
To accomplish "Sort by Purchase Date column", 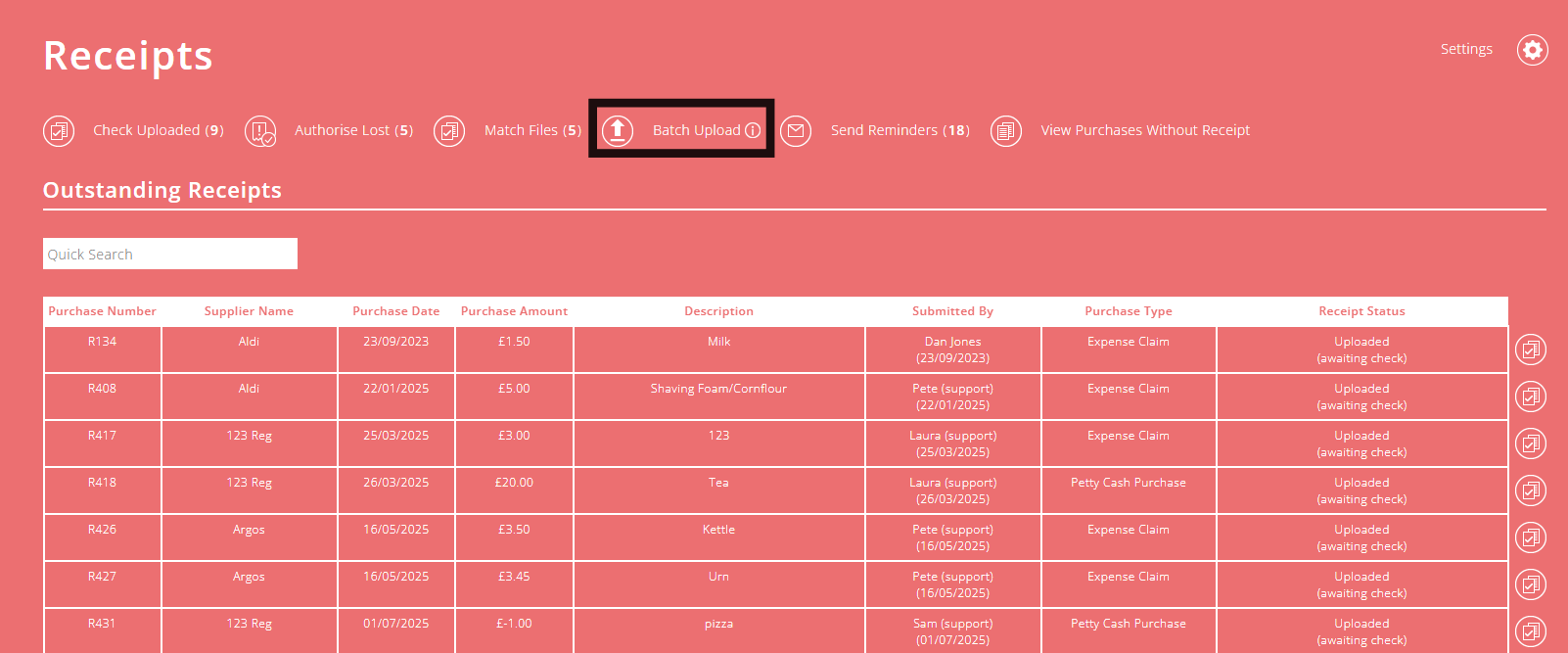I will coord(396,311).
